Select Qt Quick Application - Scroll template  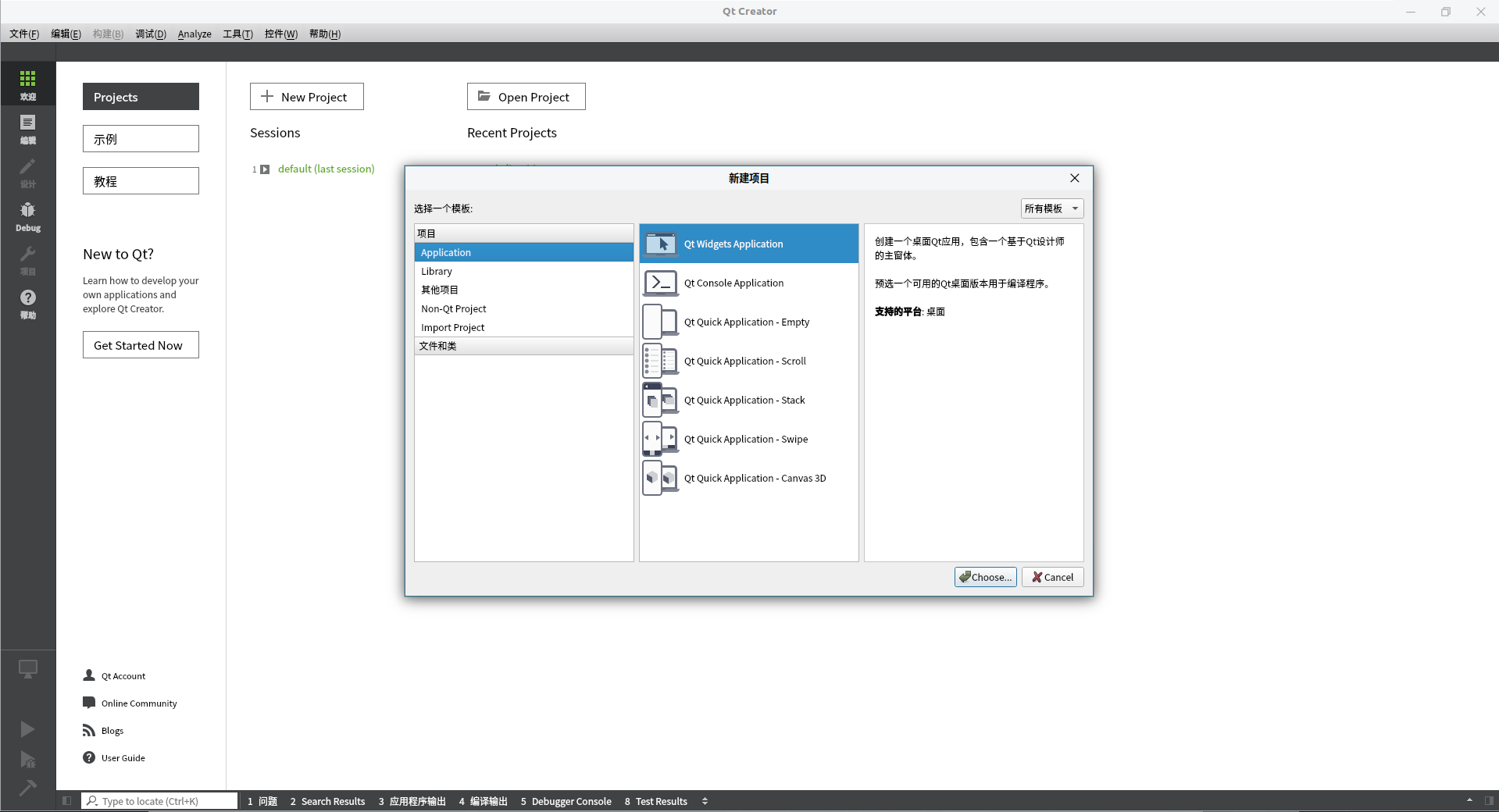tap(749, 361)
